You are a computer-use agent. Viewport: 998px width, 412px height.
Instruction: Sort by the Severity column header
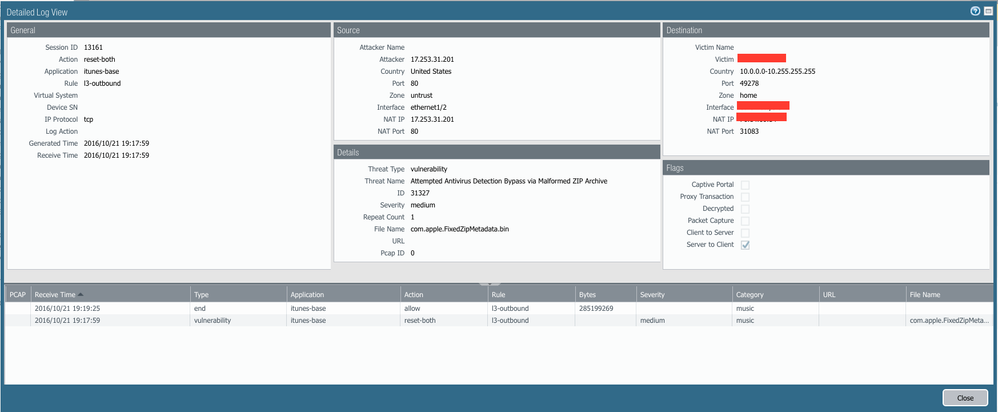pyautogui.click(x=684, y=295)
